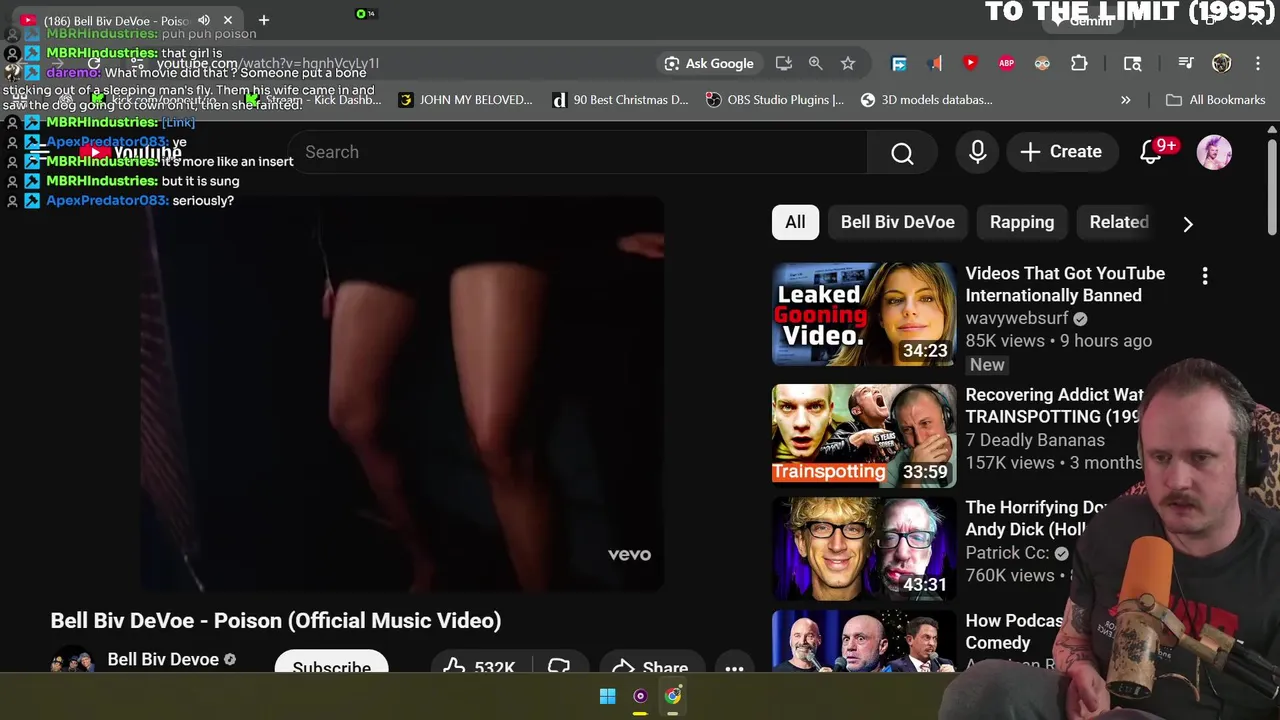Click the page vertical scrollbar

(x=1272, y=188)
